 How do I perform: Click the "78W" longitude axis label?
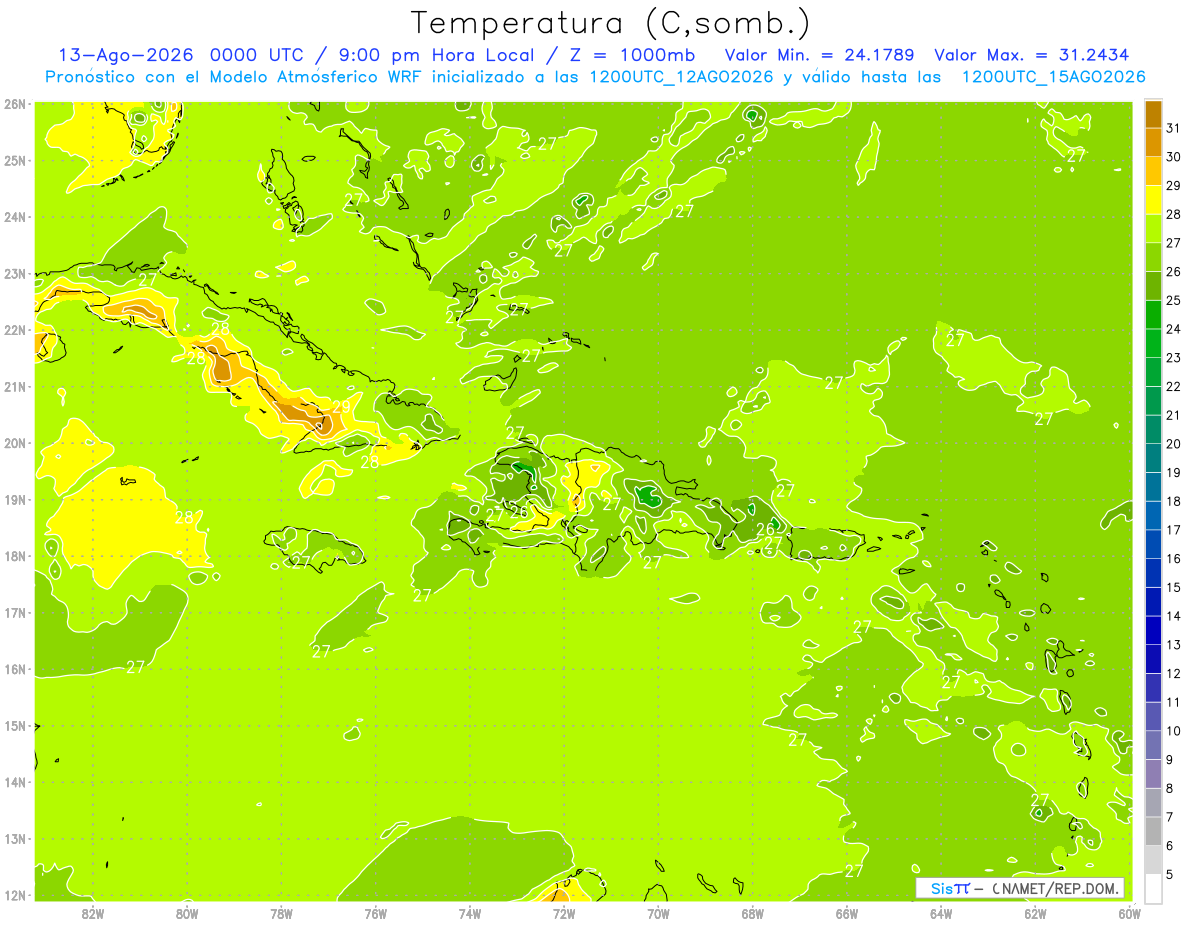coord(282,913)
